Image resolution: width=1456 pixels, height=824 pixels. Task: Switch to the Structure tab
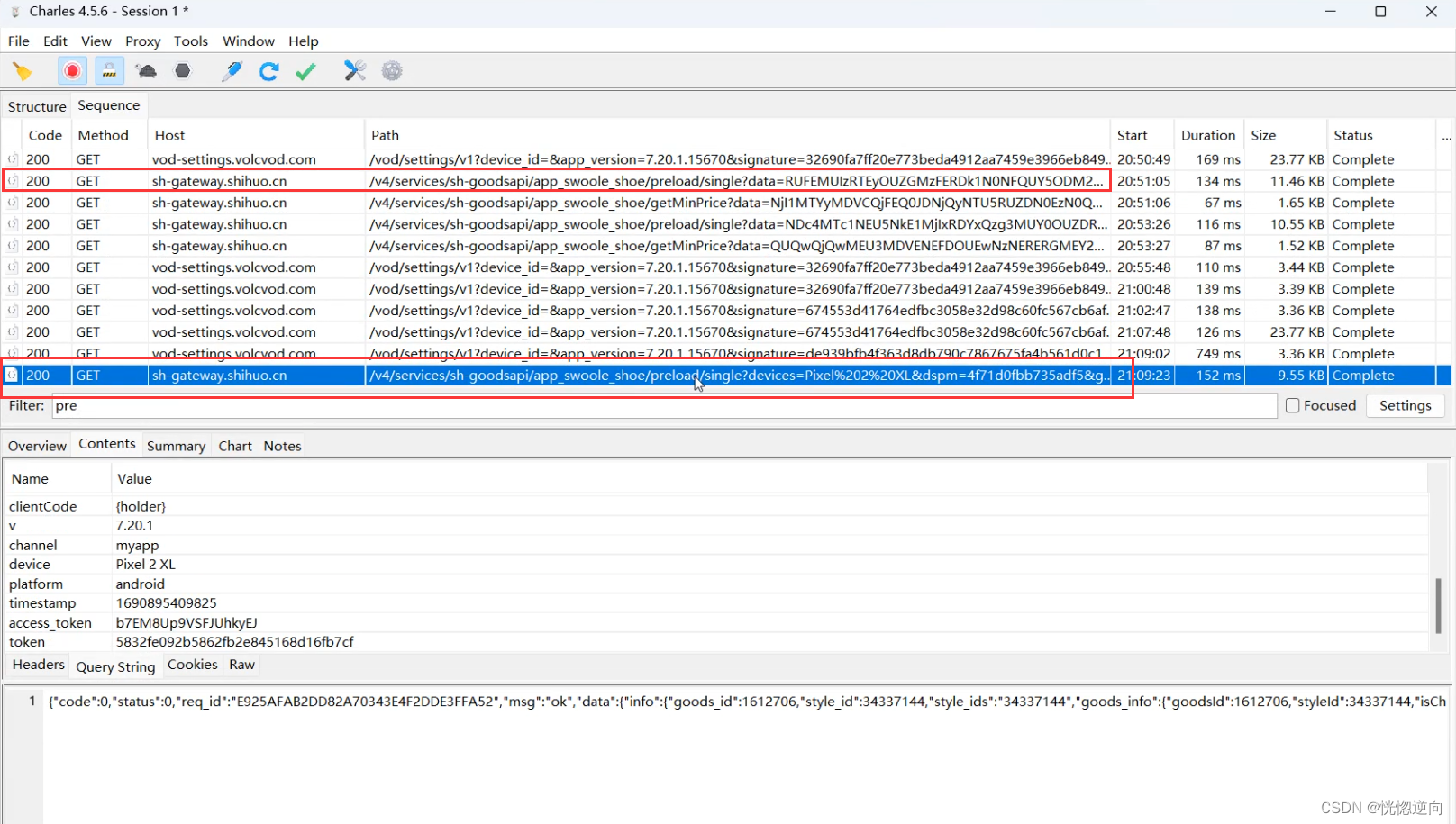(37, 106)
